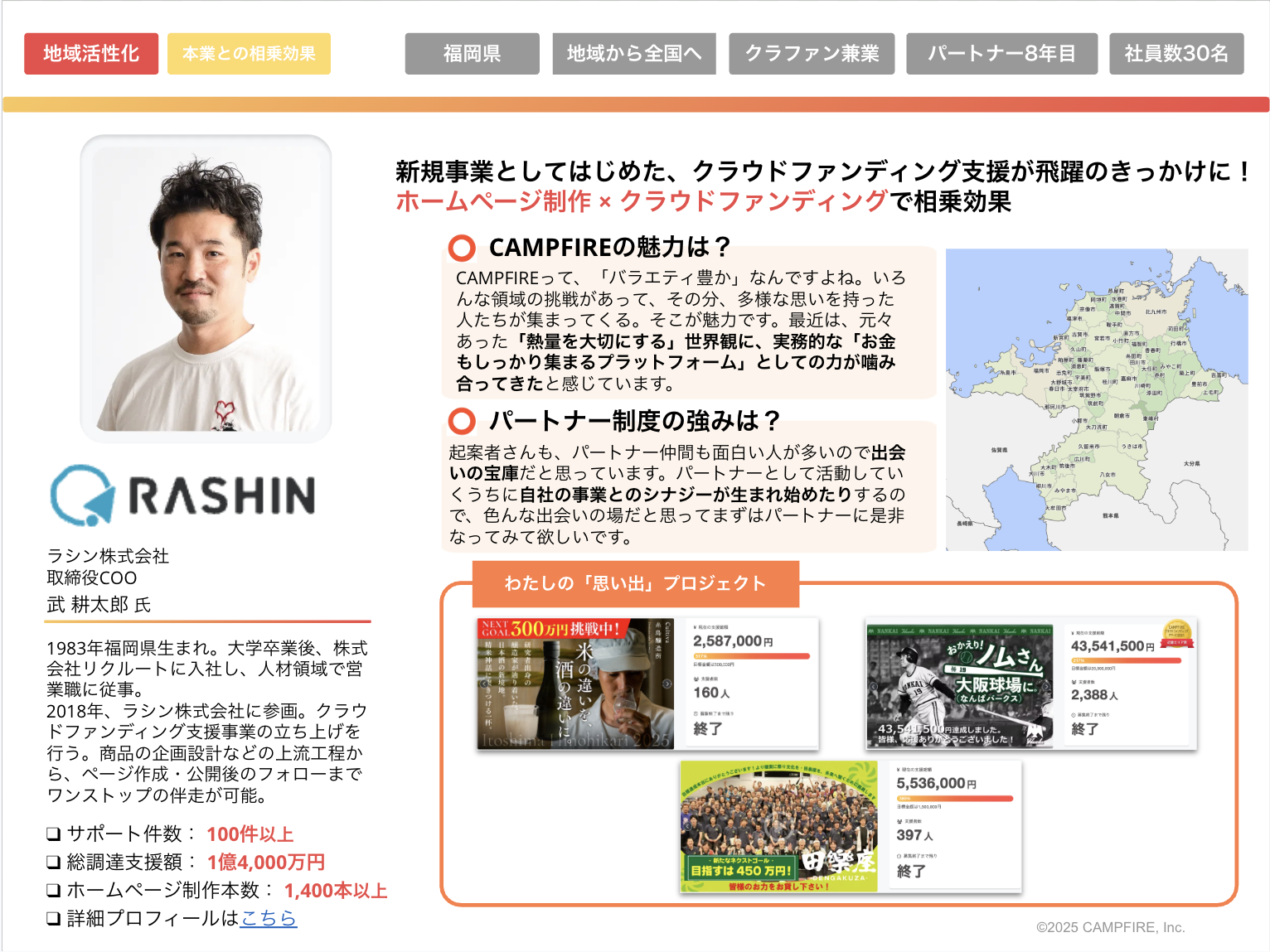Image resolution: width=1270 pixels, height=952 pixels.
Task: Click the 1億4,000万円 total raised value
Action: tap(266, 863)
